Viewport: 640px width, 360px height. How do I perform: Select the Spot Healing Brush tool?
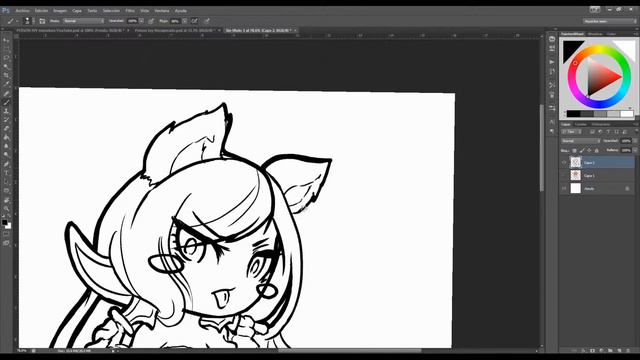pos(6,93)
